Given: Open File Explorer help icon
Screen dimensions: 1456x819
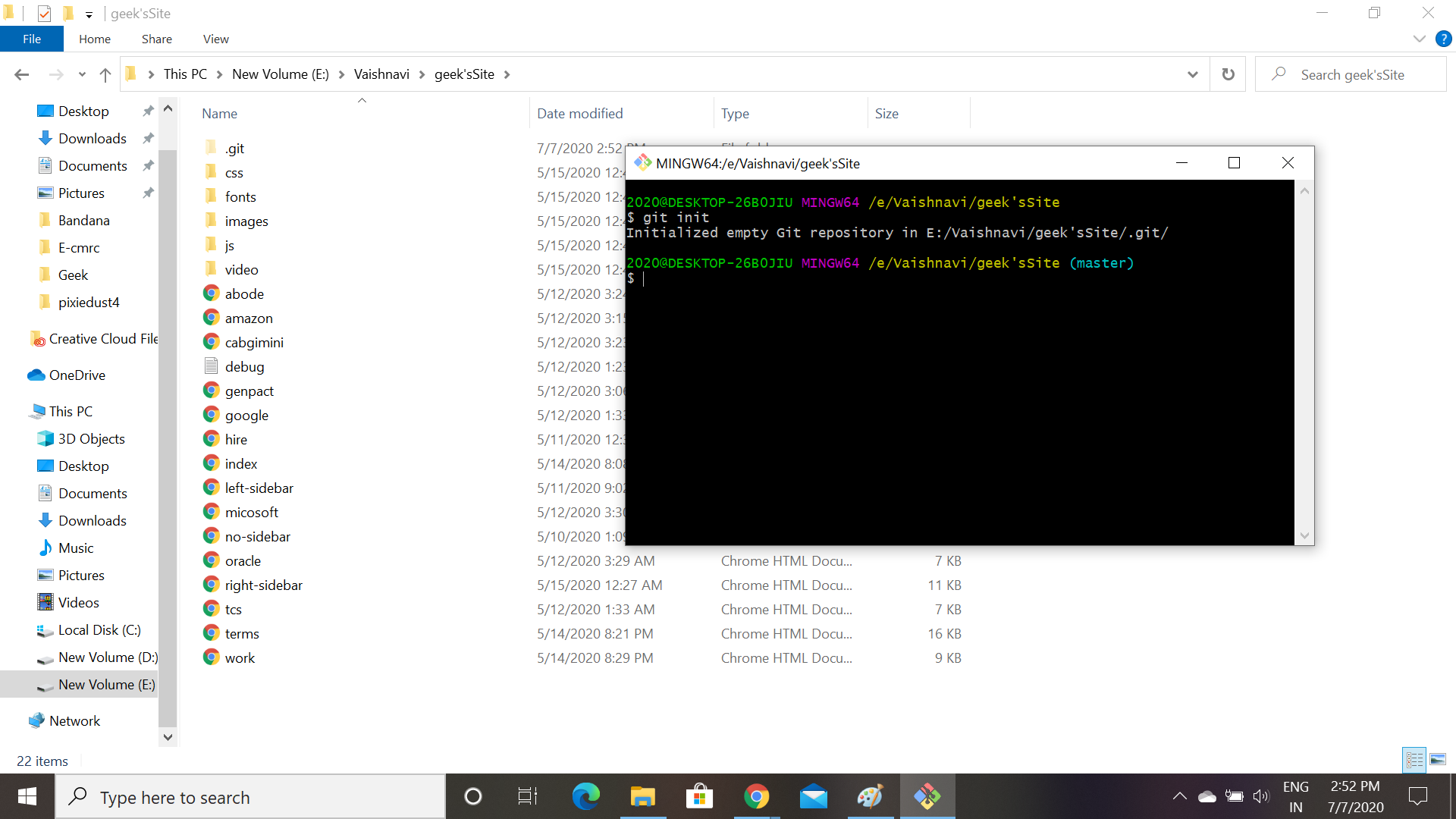Looking at the screenshot, I should 1443,39.
